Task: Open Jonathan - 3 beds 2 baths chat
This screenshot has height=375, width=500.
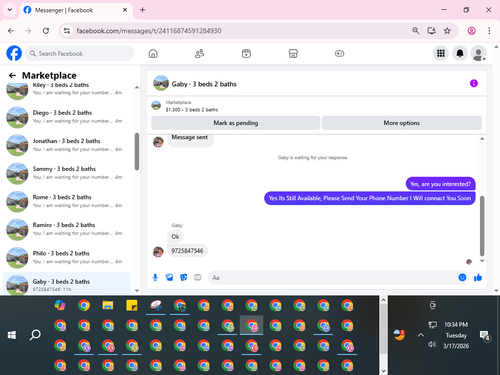Action: point(67,145)
